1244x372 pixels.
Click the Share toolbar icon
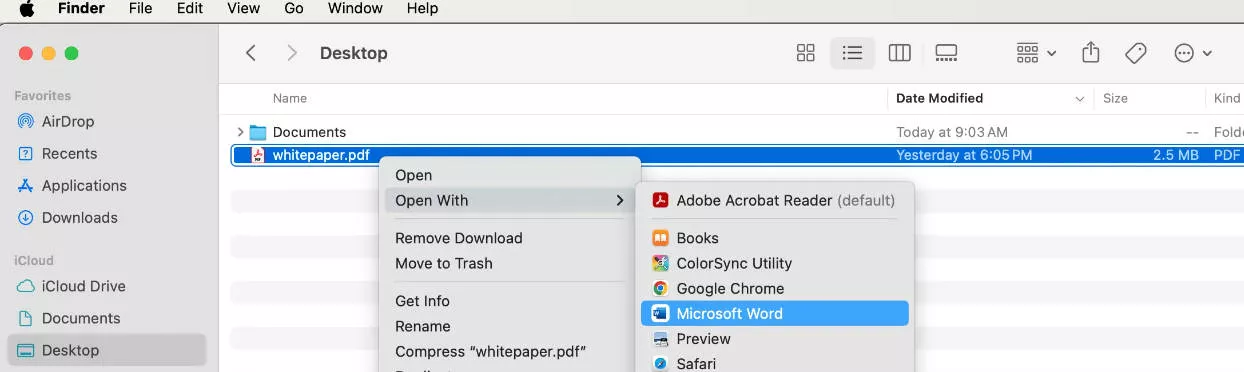click(1091, 53)
